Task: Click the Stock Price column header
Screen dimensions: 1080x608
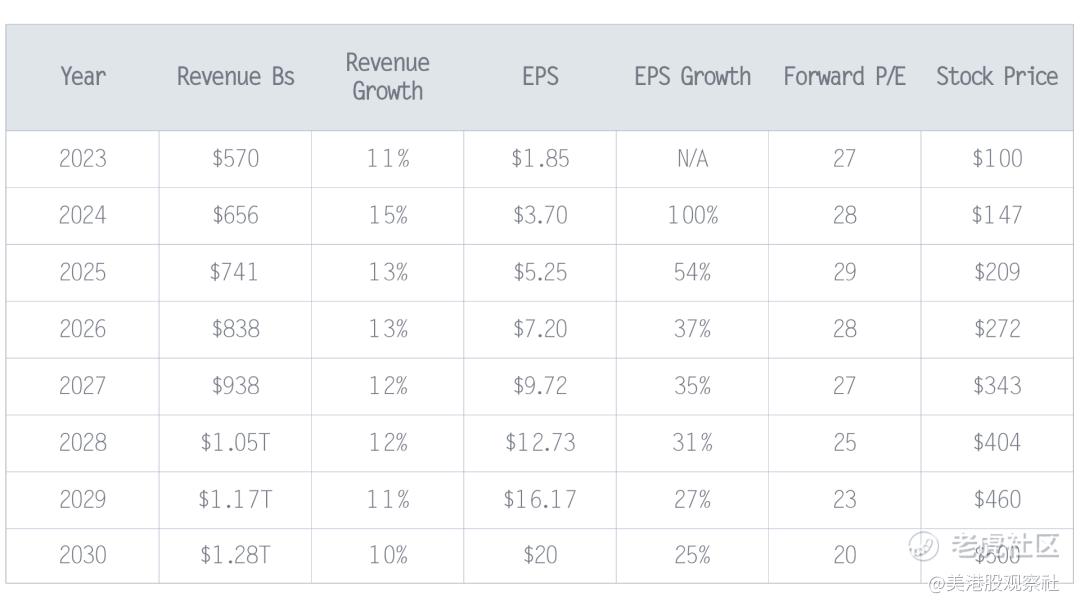Action: 997,77
